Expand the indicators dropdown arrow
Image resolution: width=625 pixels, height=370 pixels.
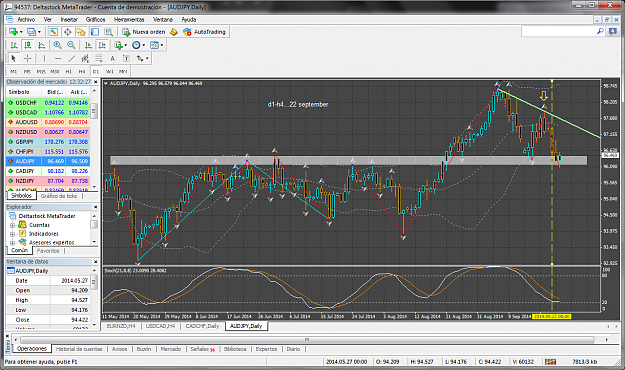tap(126, 45)
